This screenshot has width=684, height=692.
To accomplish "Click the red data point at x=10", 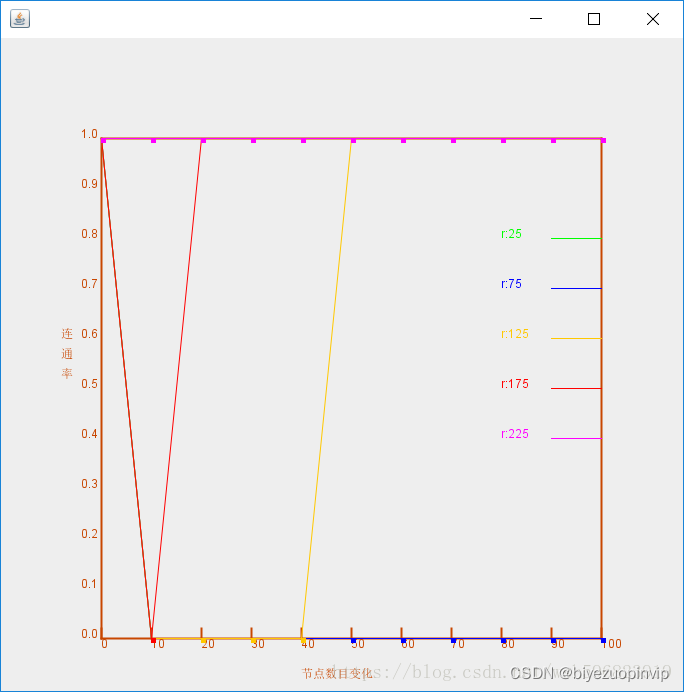I will [x=153, y=640].
